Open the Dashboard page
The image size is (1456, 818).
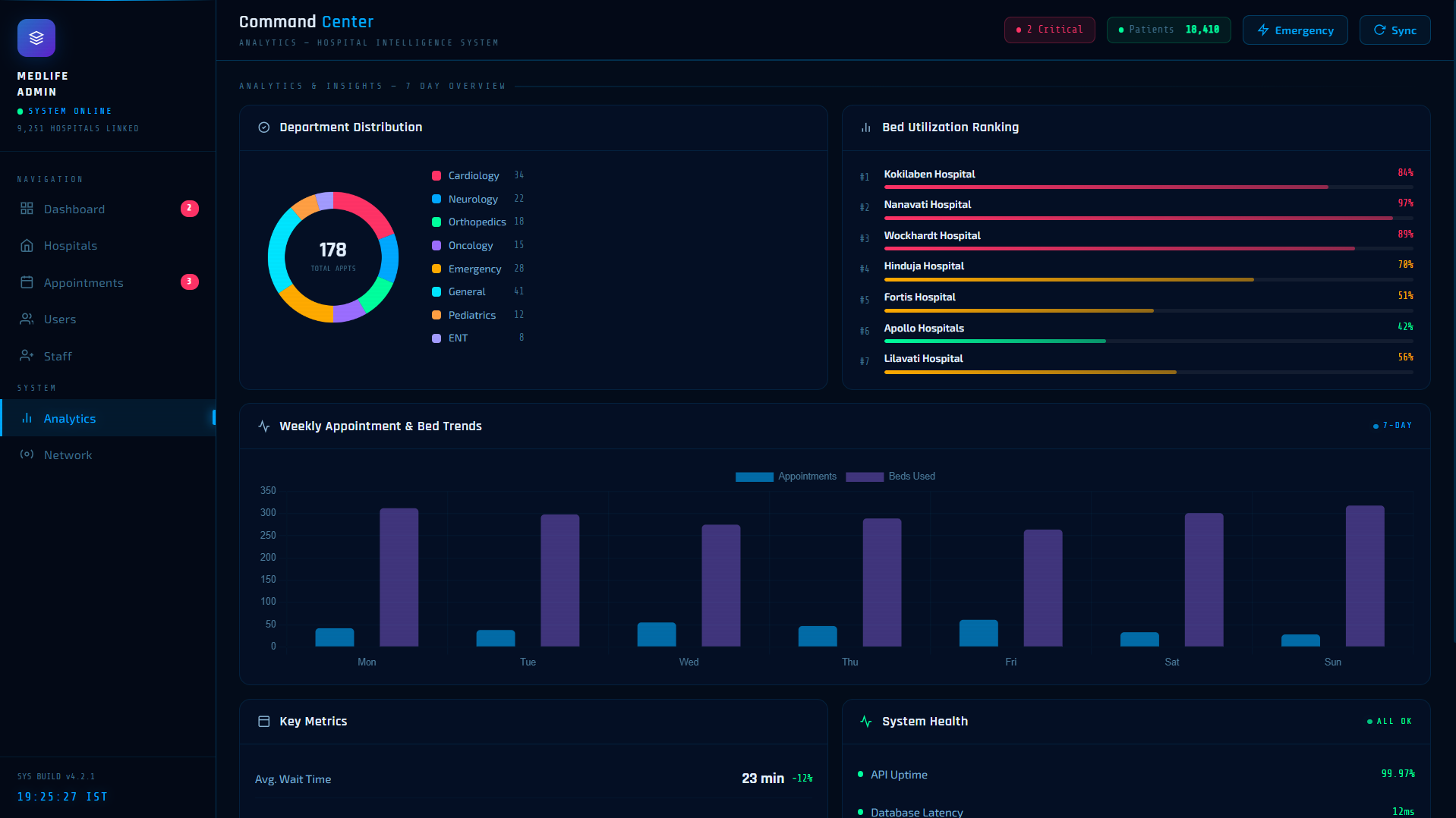pos(108,209)
